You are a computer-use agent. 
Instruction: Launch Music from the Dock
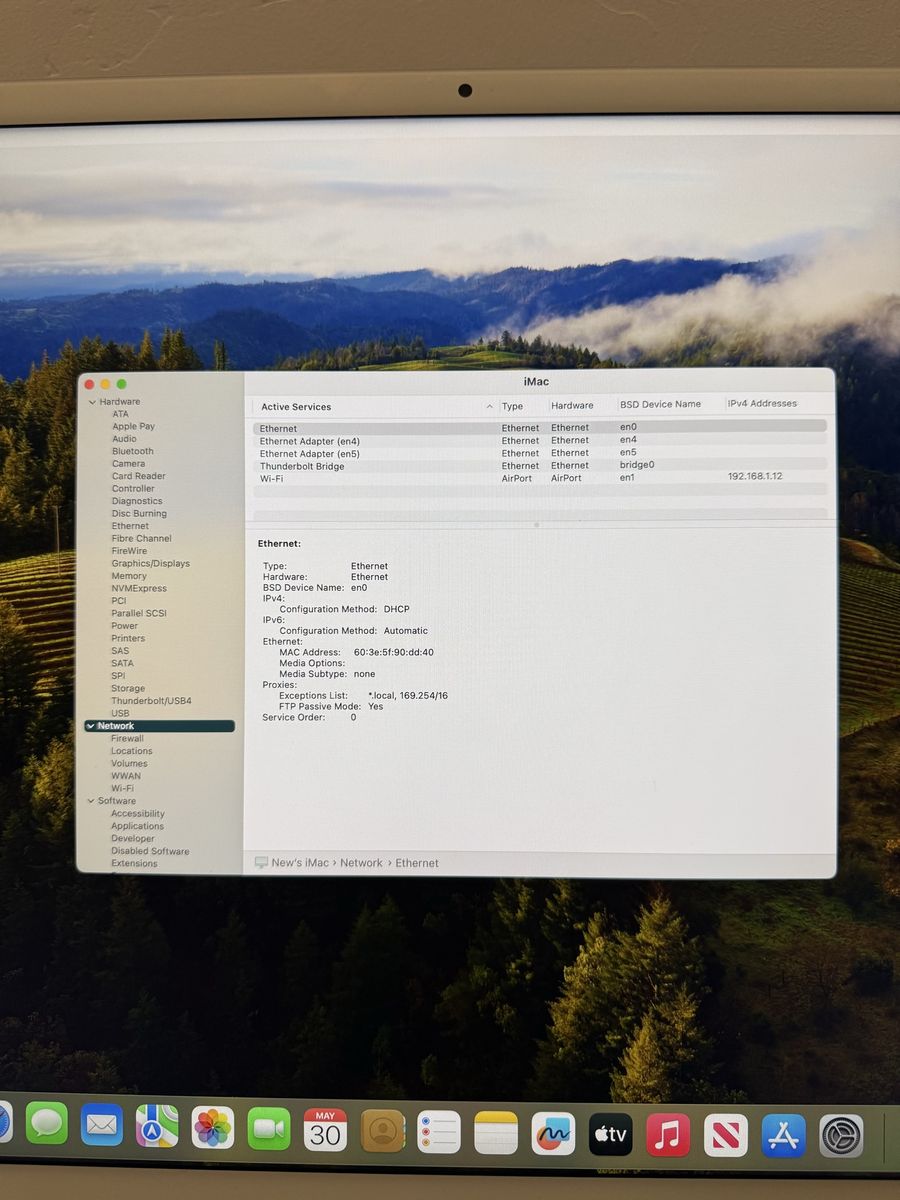[x=668, y=1135]
